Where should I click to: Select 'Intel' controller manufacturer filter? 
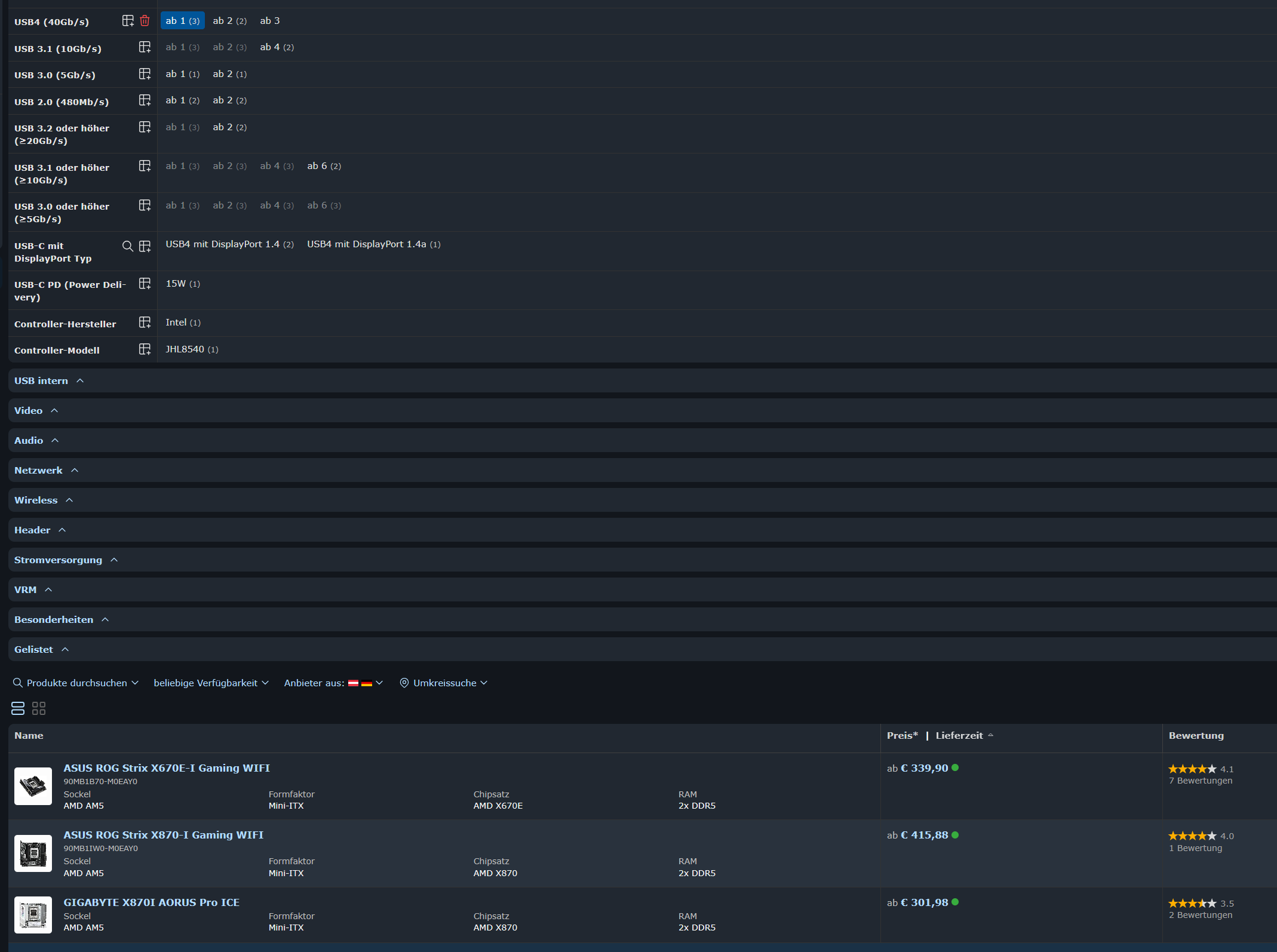point(182,323)
